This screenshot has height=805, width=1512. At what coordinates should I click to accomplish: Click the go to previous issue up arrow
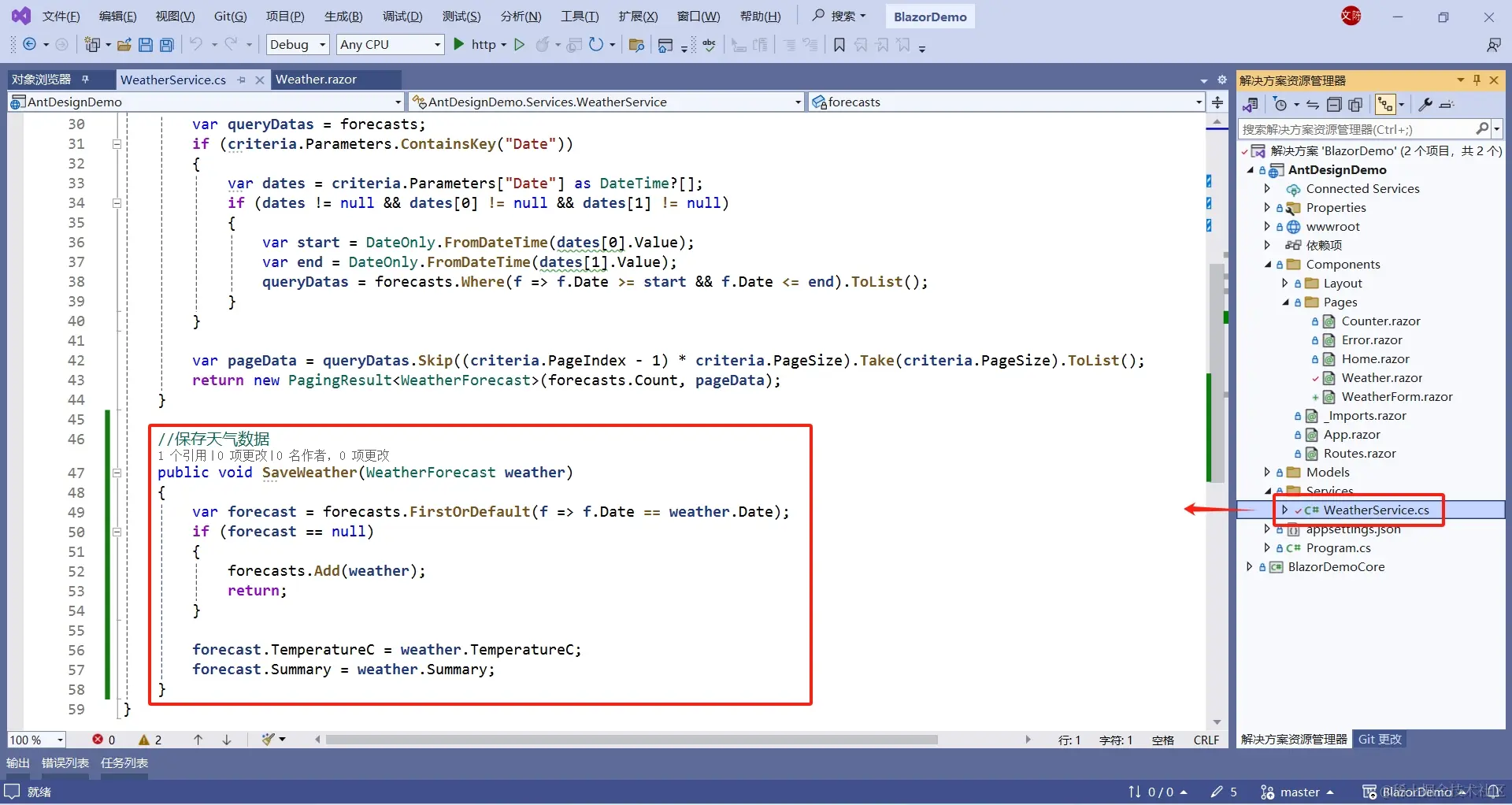(198, 740)
